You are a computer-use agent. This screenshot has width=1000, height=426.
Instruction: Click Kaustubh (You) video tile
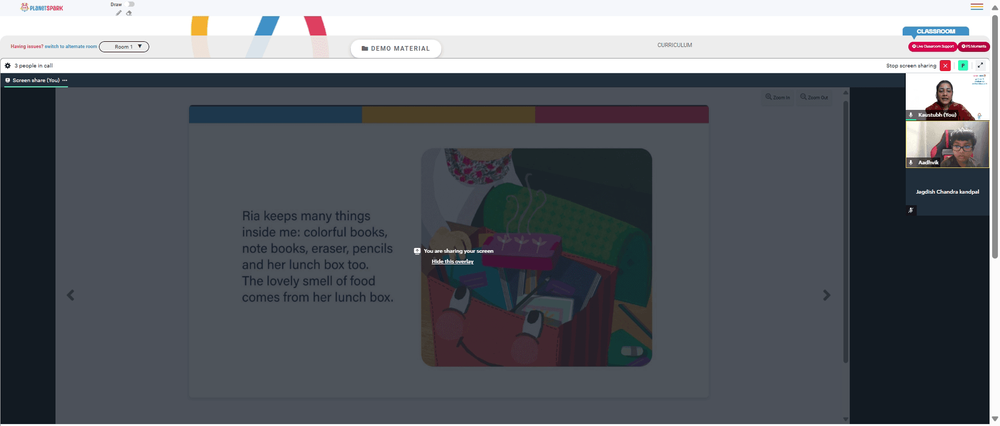click(x=947, y=97)
